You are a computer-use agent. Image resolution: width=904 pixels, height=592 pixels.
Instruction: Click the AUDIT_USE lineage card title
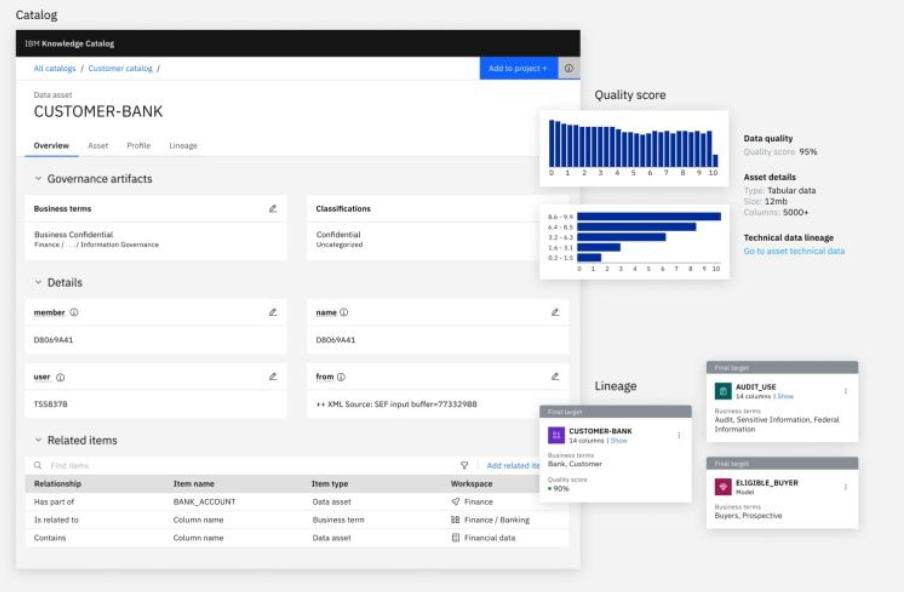tap(756, 387)
